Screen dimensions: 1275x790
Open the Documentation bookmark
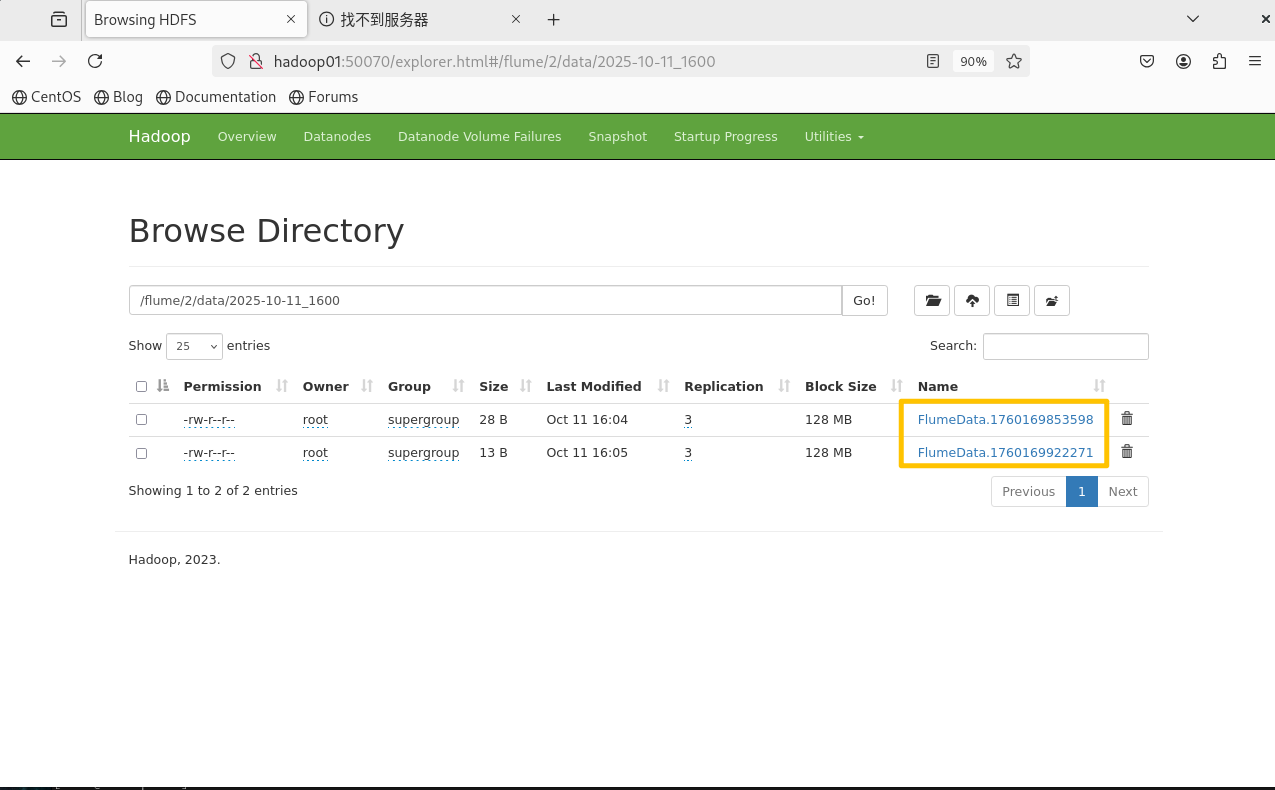click(x=215, y=97)
